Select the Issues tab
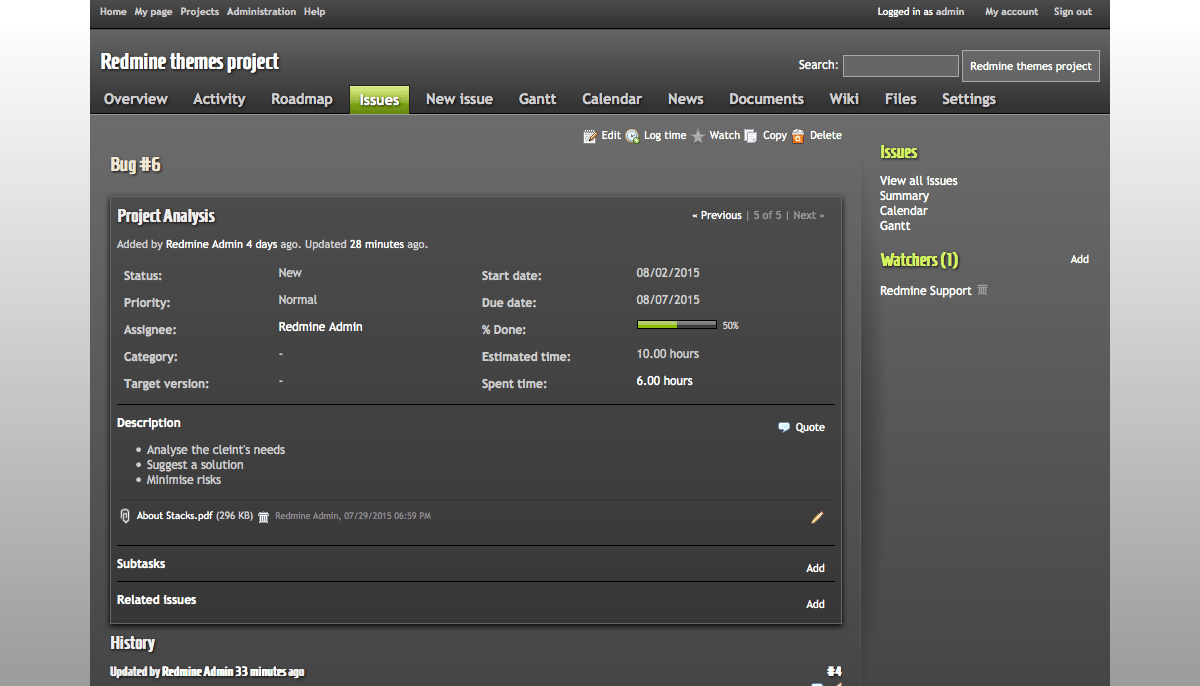The image size is (1200, 686). click(x=379, y=99)
